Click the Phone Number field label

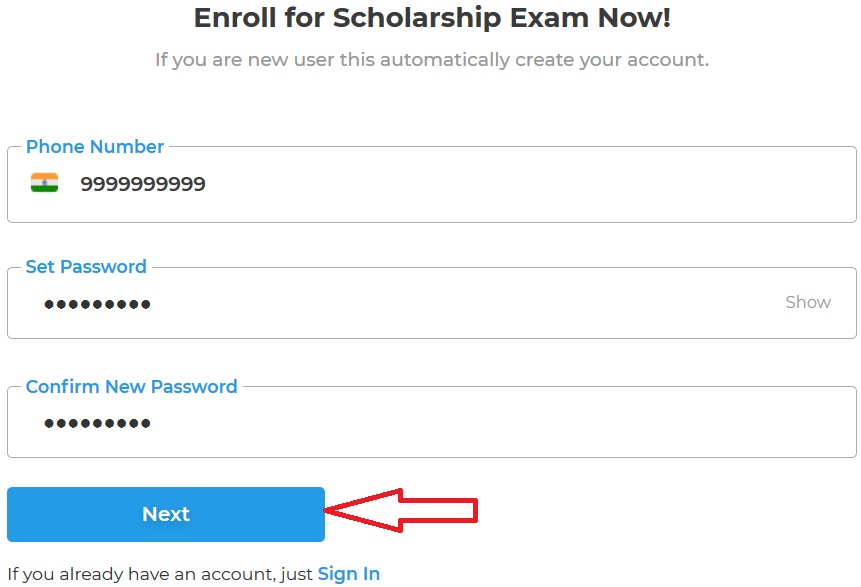95,147
